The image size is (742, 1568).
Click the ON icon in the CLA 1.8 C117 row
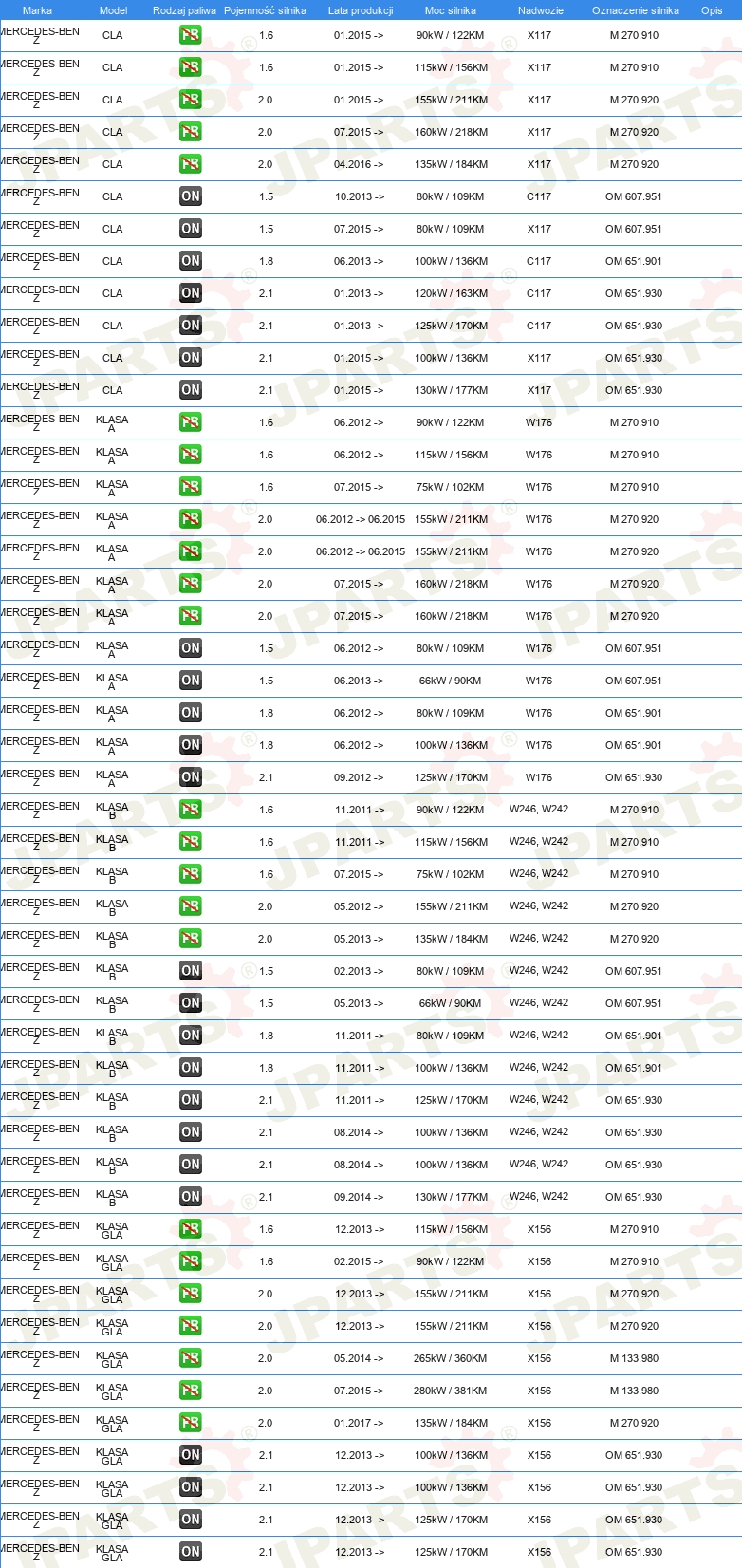191,261
